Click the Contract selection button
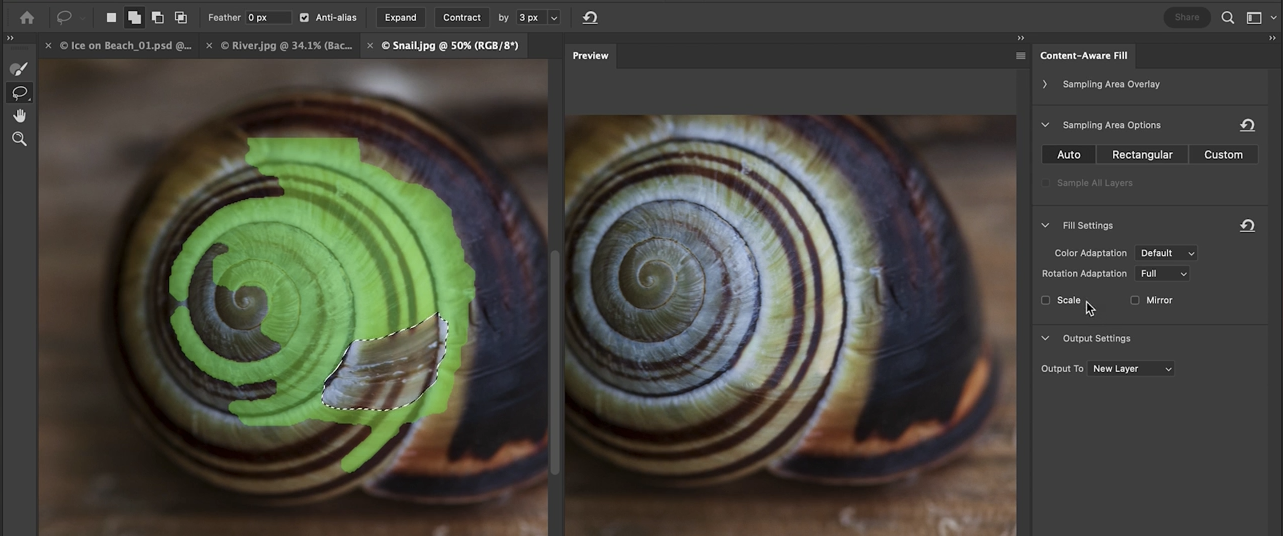Viewport: 1283px width, 536px height. pos(462,17)
